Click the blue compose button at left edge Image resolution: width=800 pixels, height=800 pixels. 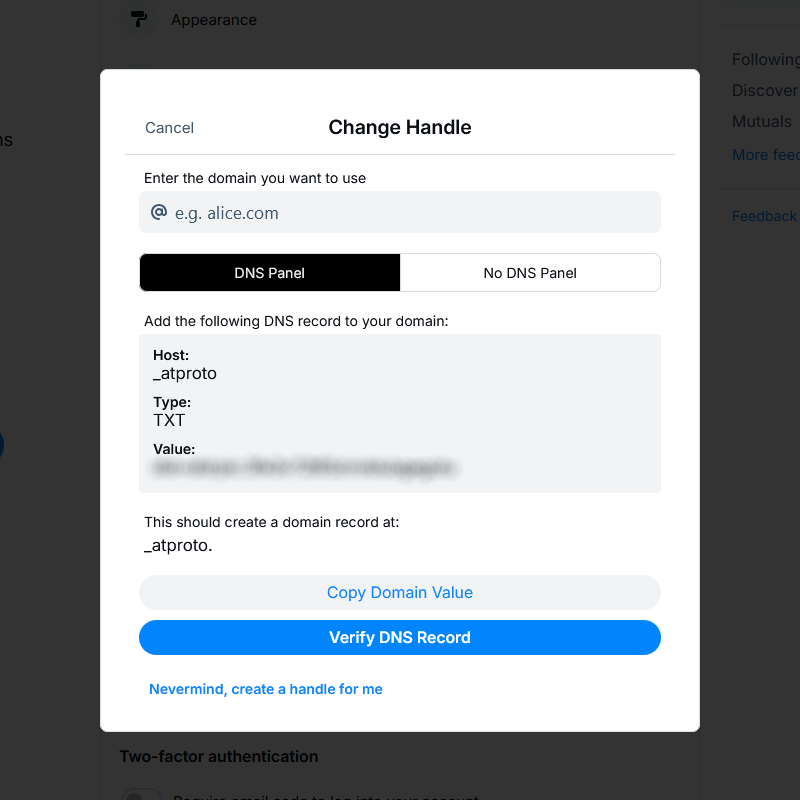2,445
